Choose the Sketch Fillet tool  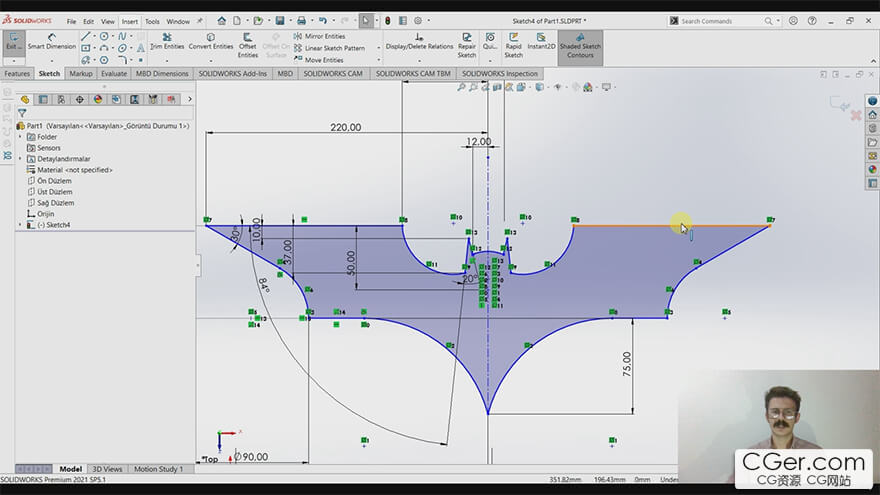click(x=122, y=60)
